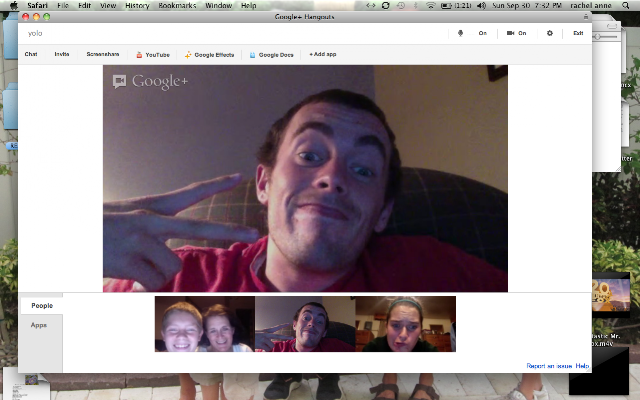Select the People tab
Viewport: 640px width, 400px height.
tap(42, 305)
